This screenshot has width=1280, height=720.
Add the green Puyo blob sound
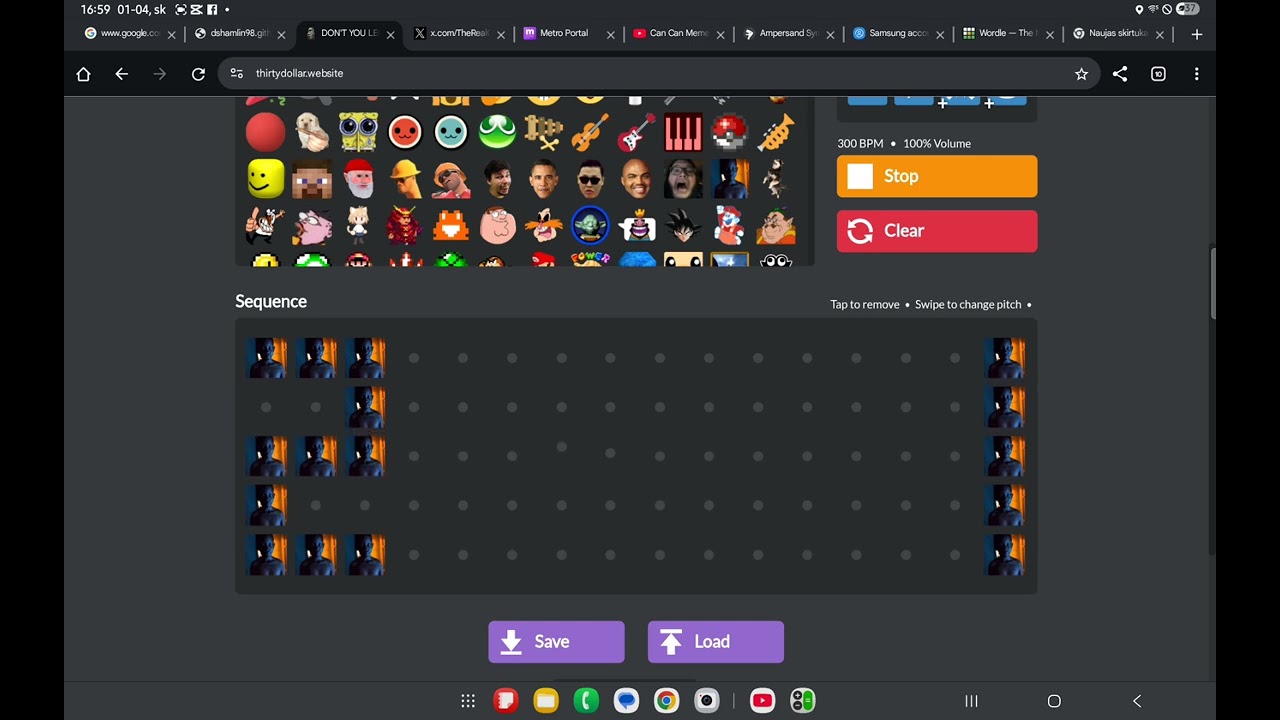pos(497,132)
